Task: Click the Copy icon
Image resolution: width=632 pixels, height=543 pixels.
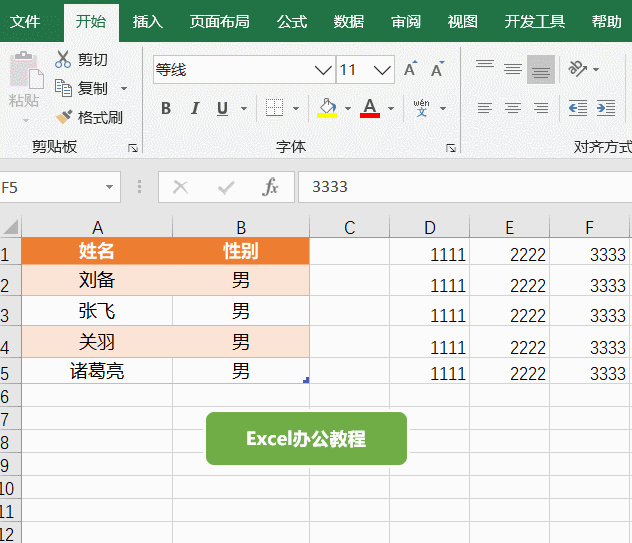Action: coord(64,88)
